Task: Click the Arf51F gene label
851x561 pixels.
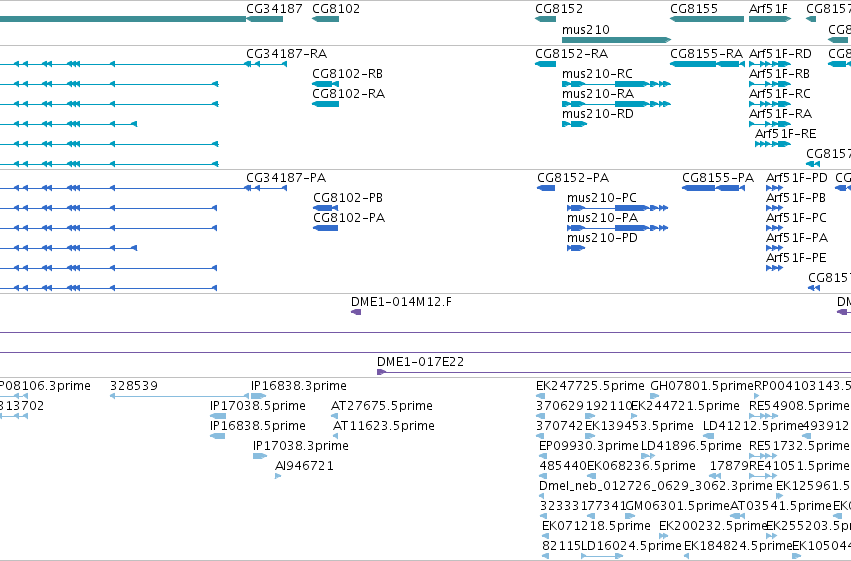Action: [x=768, y=9]
